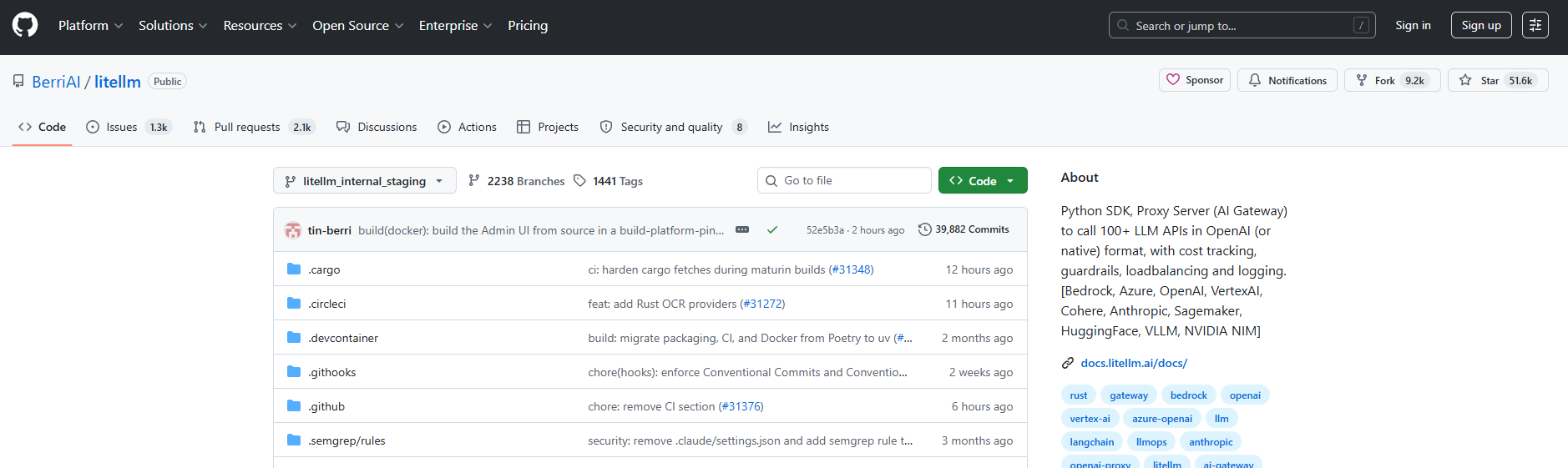Image resolution: width=1568 pixels, height=468 pixels.
Task: Open the tin-berri author link
Action: [x=329, y=230]
